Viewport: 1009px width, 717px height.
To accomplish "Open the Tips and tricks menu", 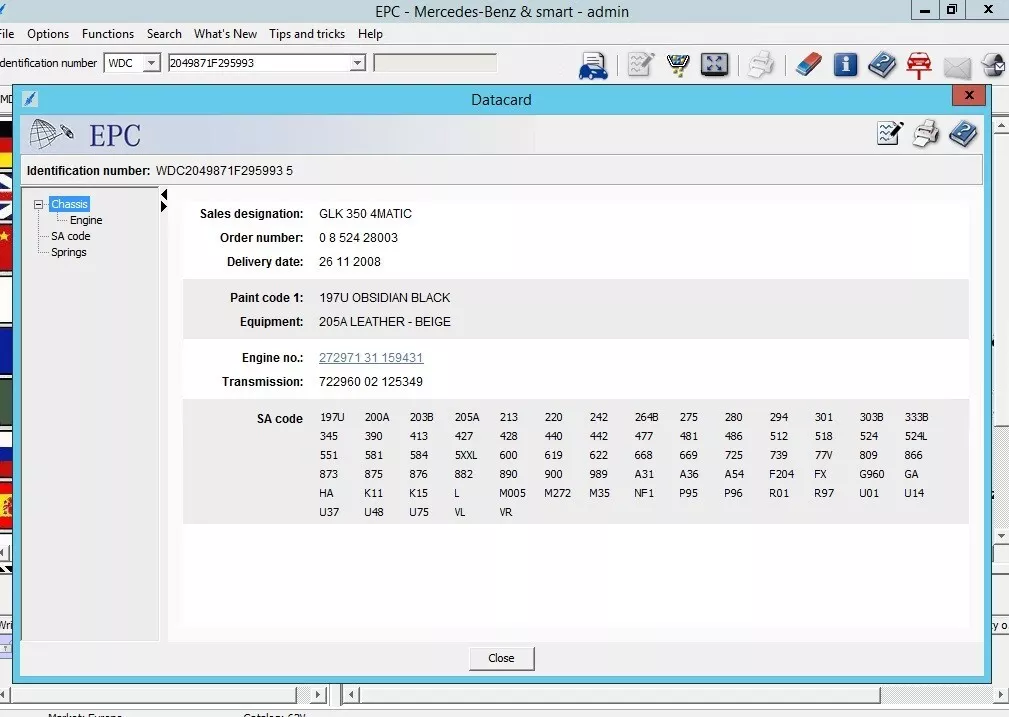I will point(307,33).
